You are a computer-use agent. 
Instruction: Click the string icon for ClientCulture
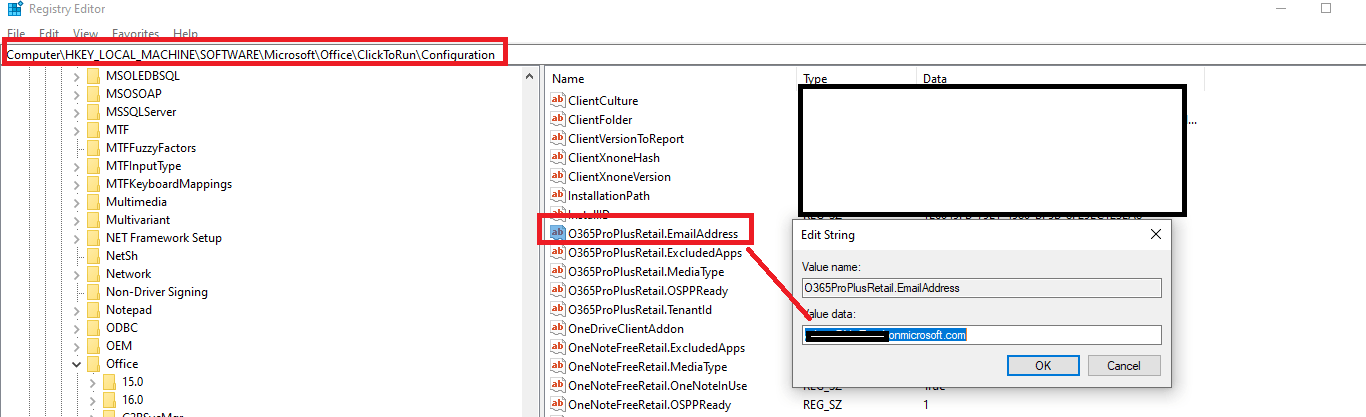(x=558, y=100)
